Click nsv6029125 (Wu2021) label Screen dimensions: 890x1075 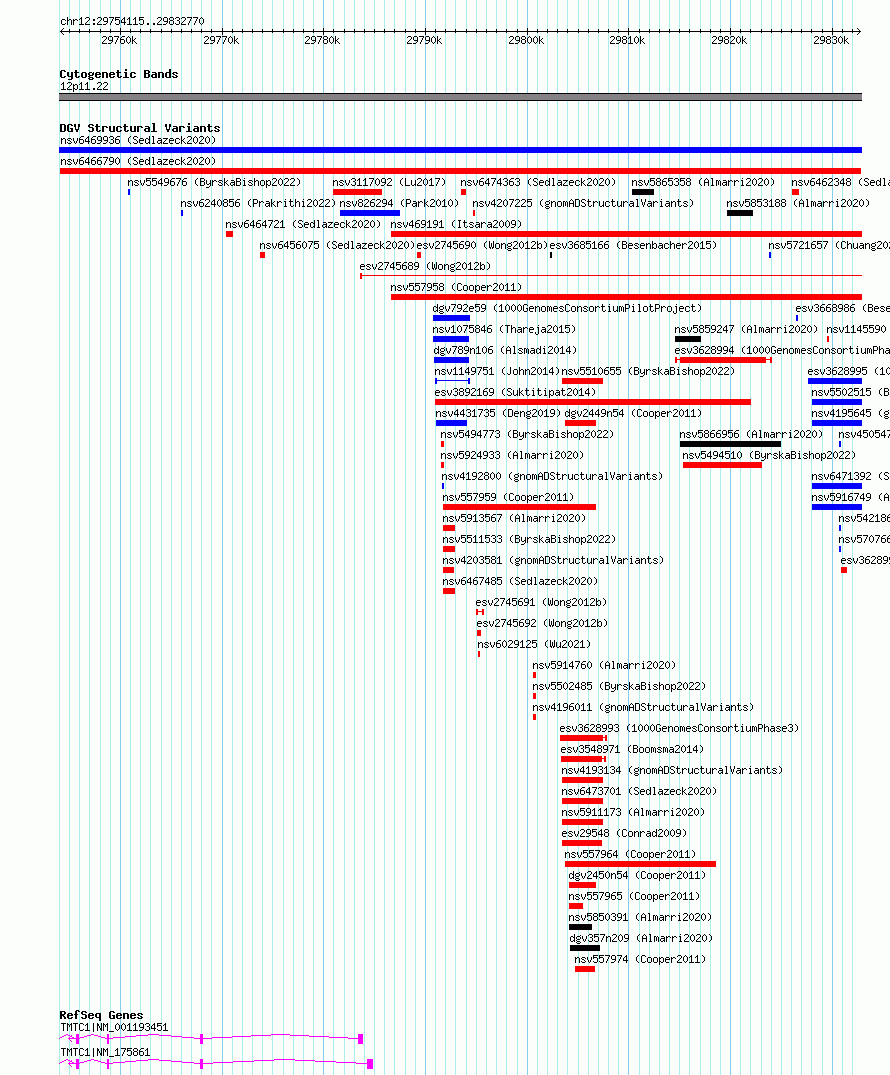coord(534,644)
